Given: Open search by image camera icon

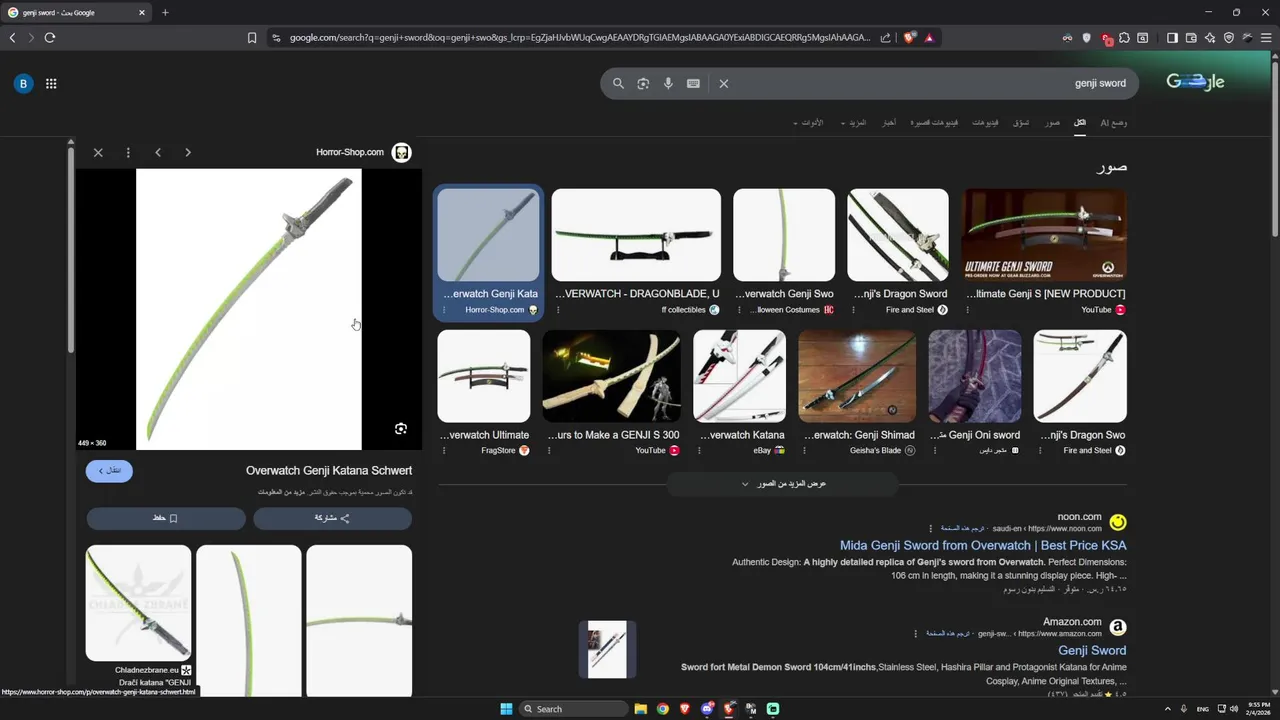Looking at the screenshot, I should coord(643,84).
